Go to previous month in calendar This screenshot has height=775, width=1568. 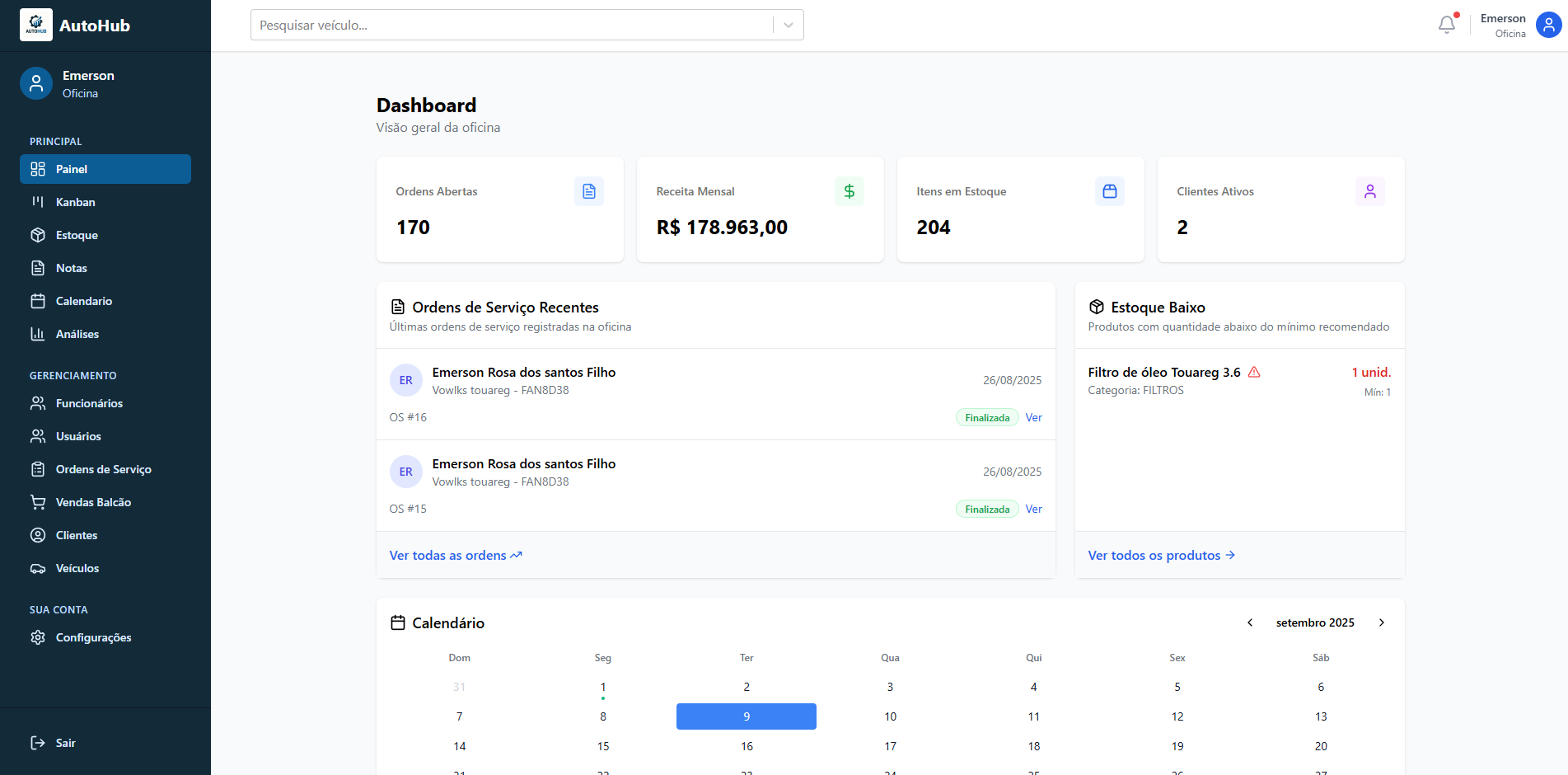click(1250, 622)
